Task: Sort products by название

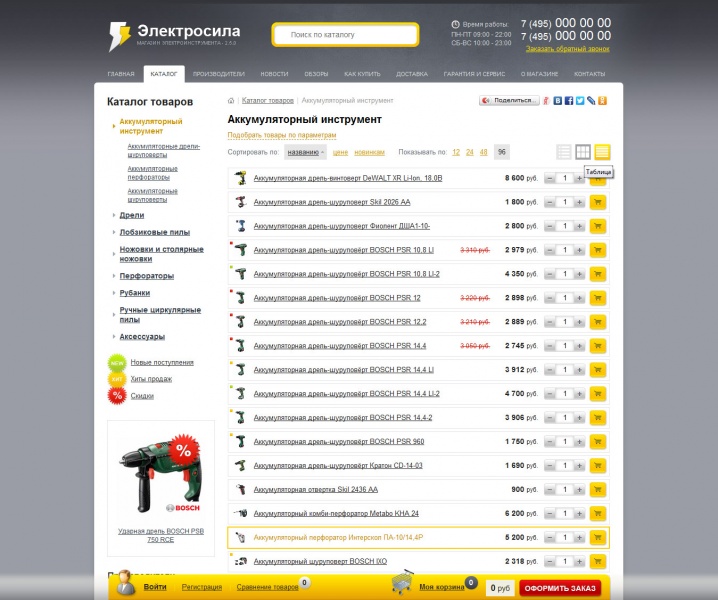Action: [305, 152]
